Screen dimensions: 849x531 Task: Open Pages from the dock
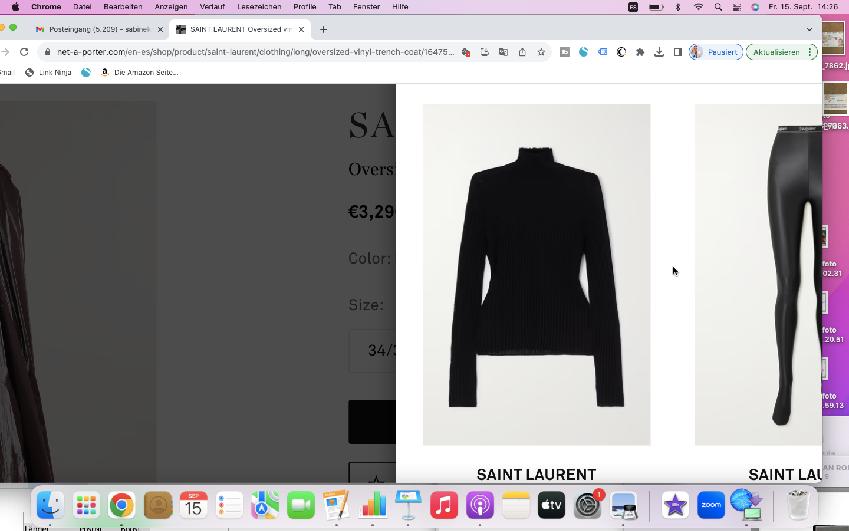(x=336, y=504)
